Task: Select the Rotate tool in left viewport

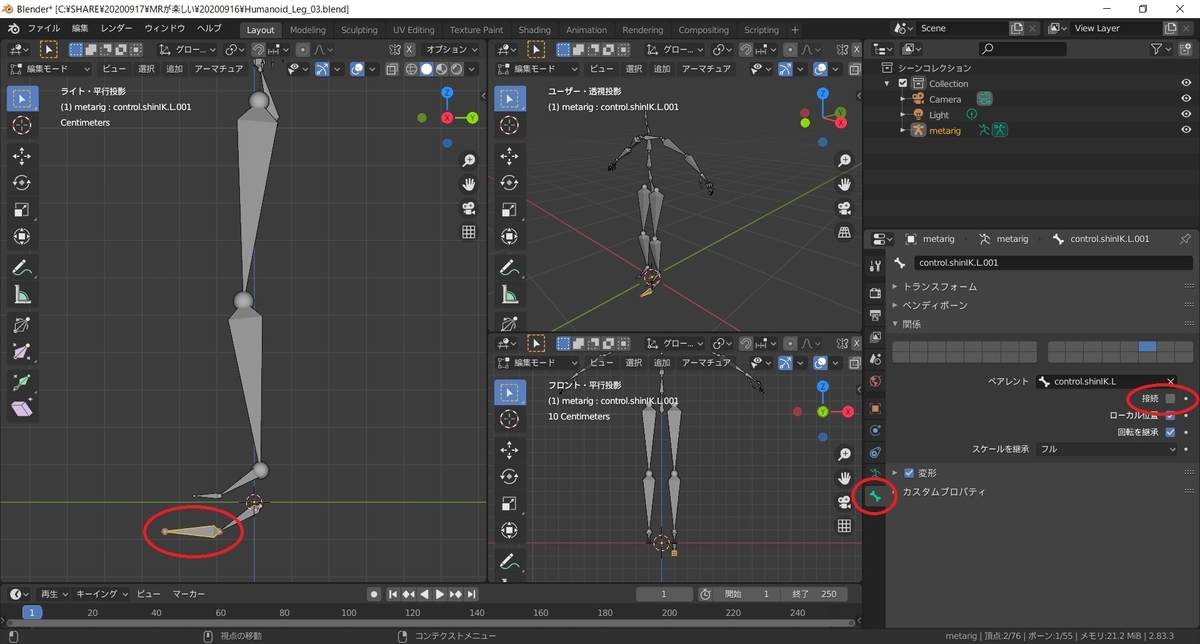Action: [x=22, y=183]
